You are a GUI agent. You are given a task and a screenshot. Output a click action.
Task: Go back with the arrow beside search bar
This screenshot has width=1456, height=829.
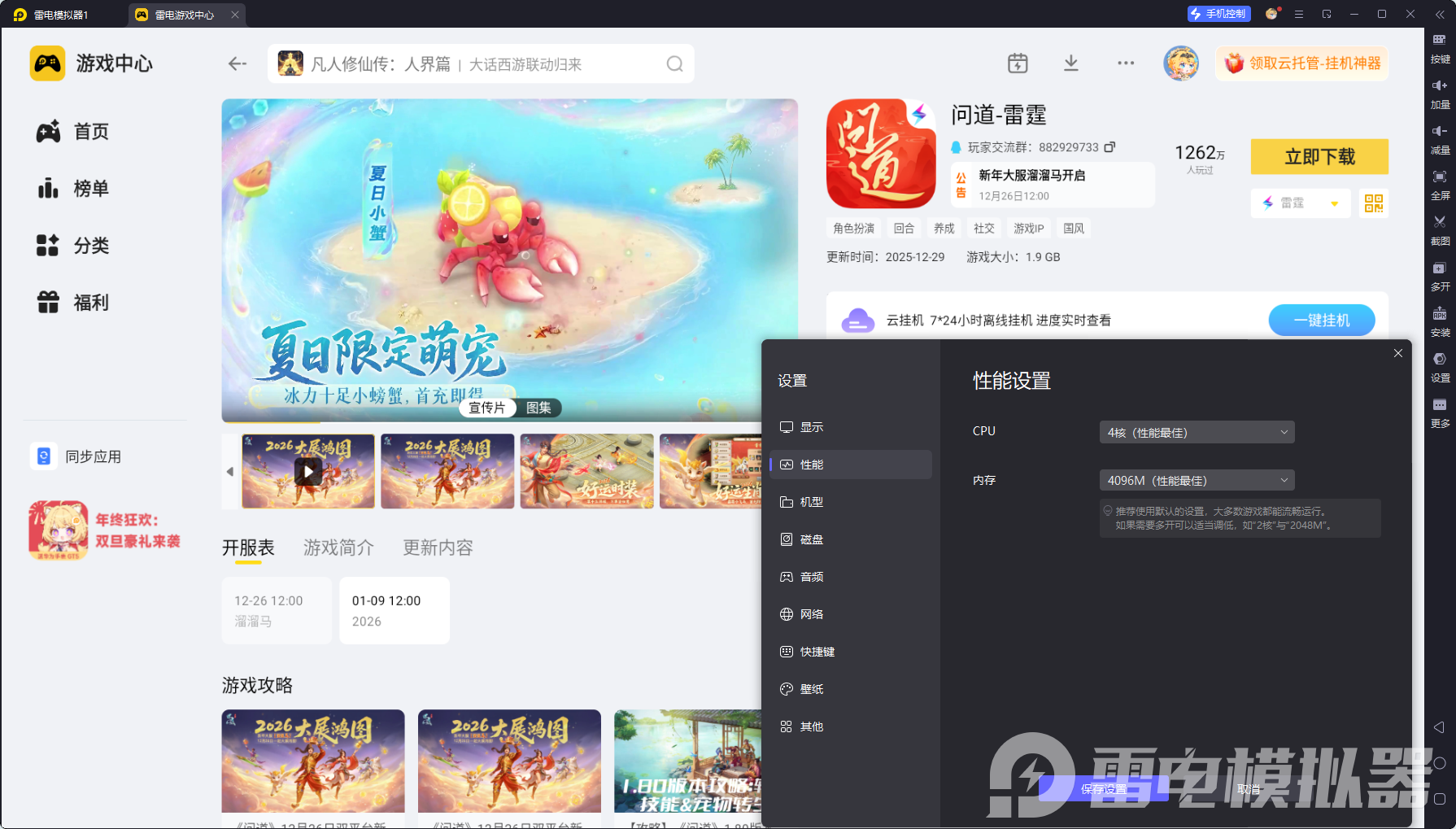click(238, 63)
